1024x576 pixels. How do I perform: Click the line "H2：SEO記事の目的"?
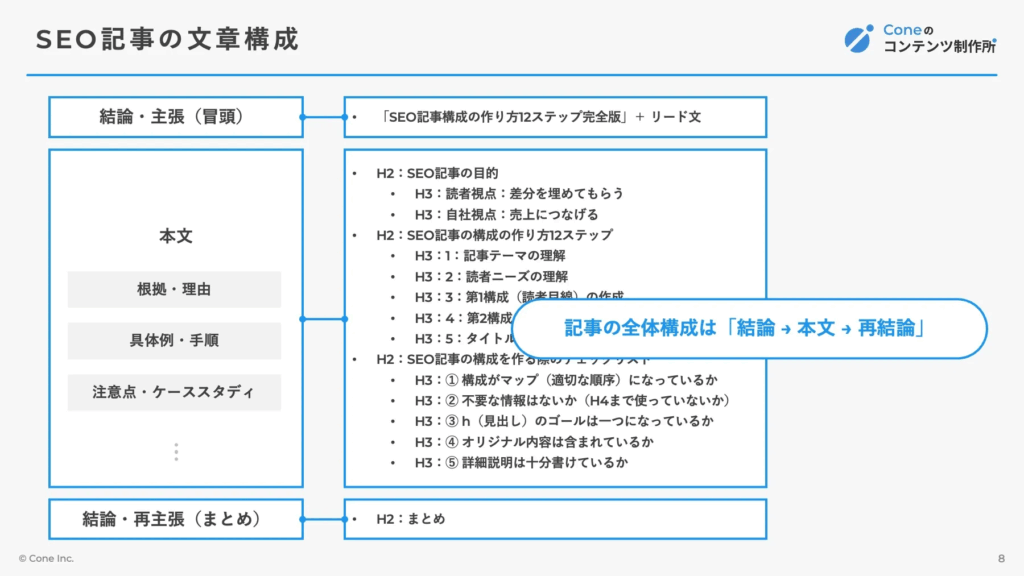pos(437,173)
